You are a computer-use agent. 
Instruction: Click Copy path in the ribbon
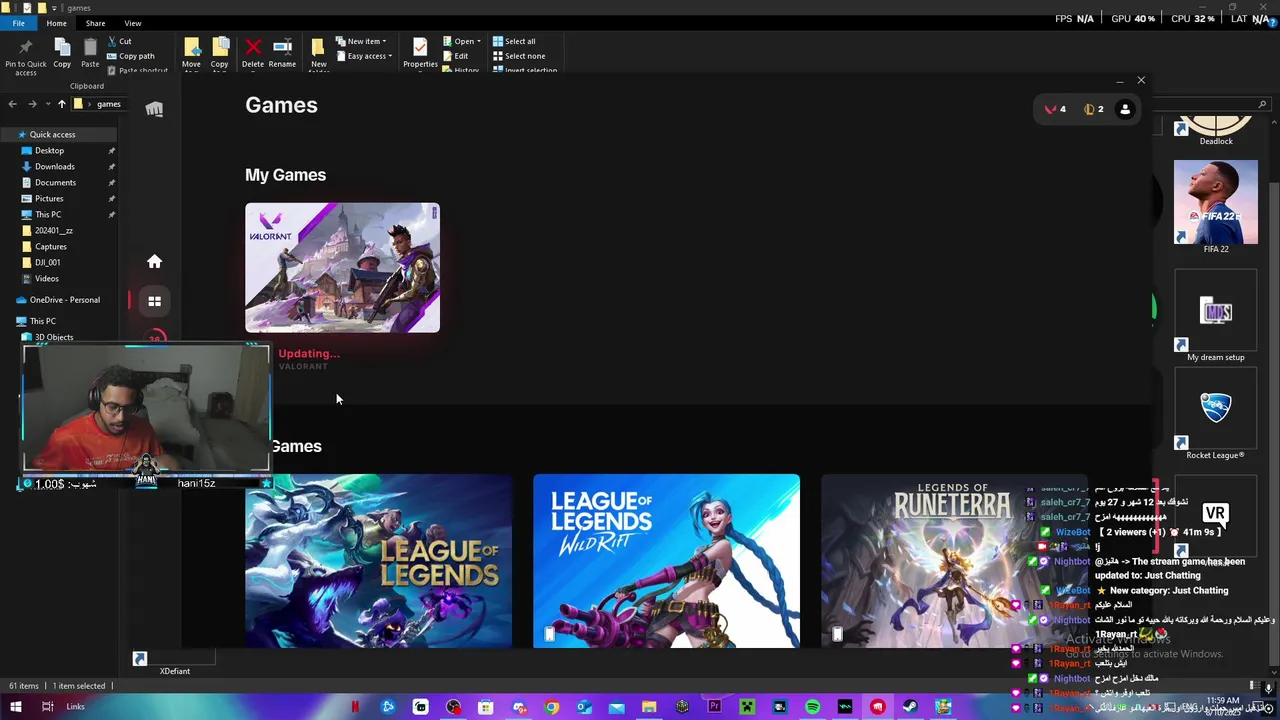pyautogui.click(x=130, y=56)
